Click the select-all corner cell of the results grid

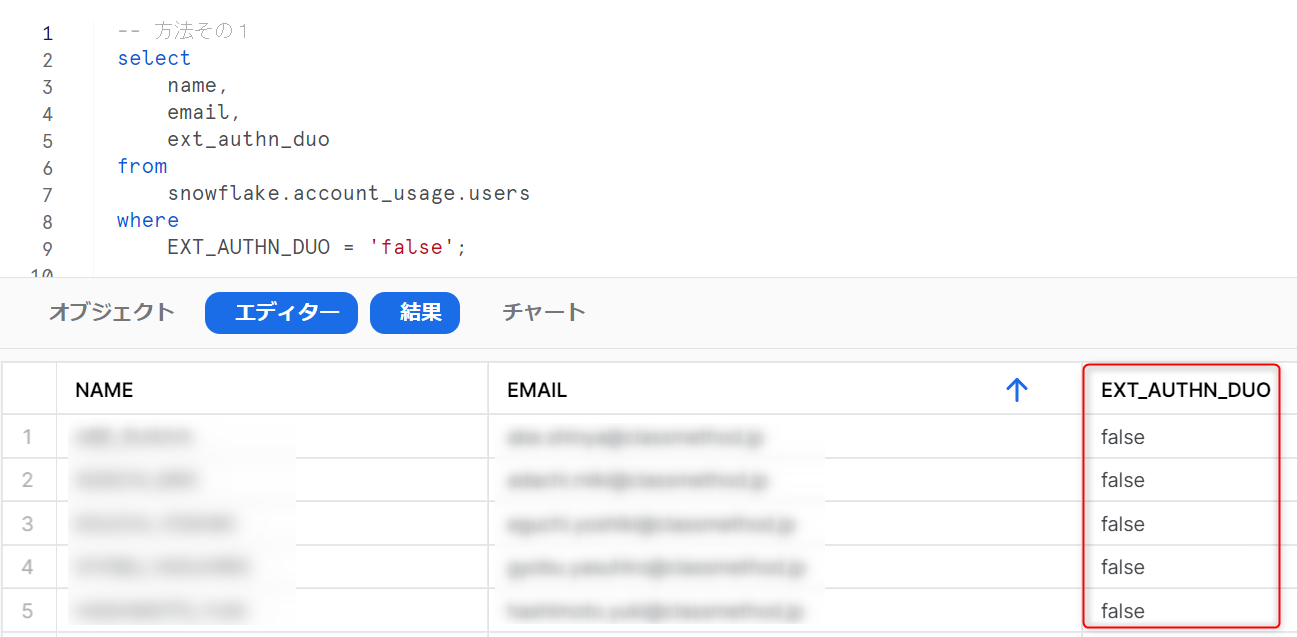(29, 389)
